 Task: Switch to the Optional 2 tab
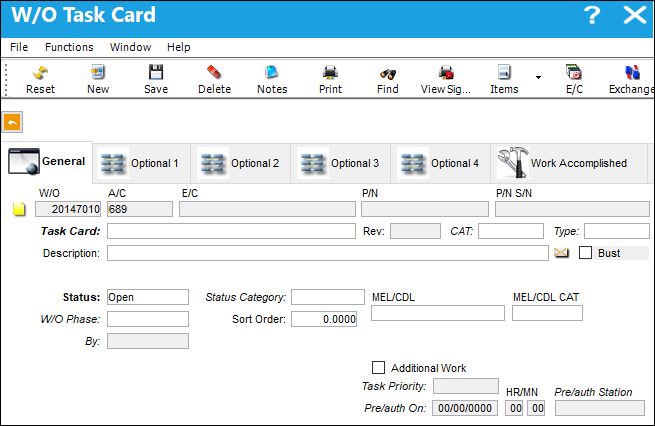tap(241, 163)
